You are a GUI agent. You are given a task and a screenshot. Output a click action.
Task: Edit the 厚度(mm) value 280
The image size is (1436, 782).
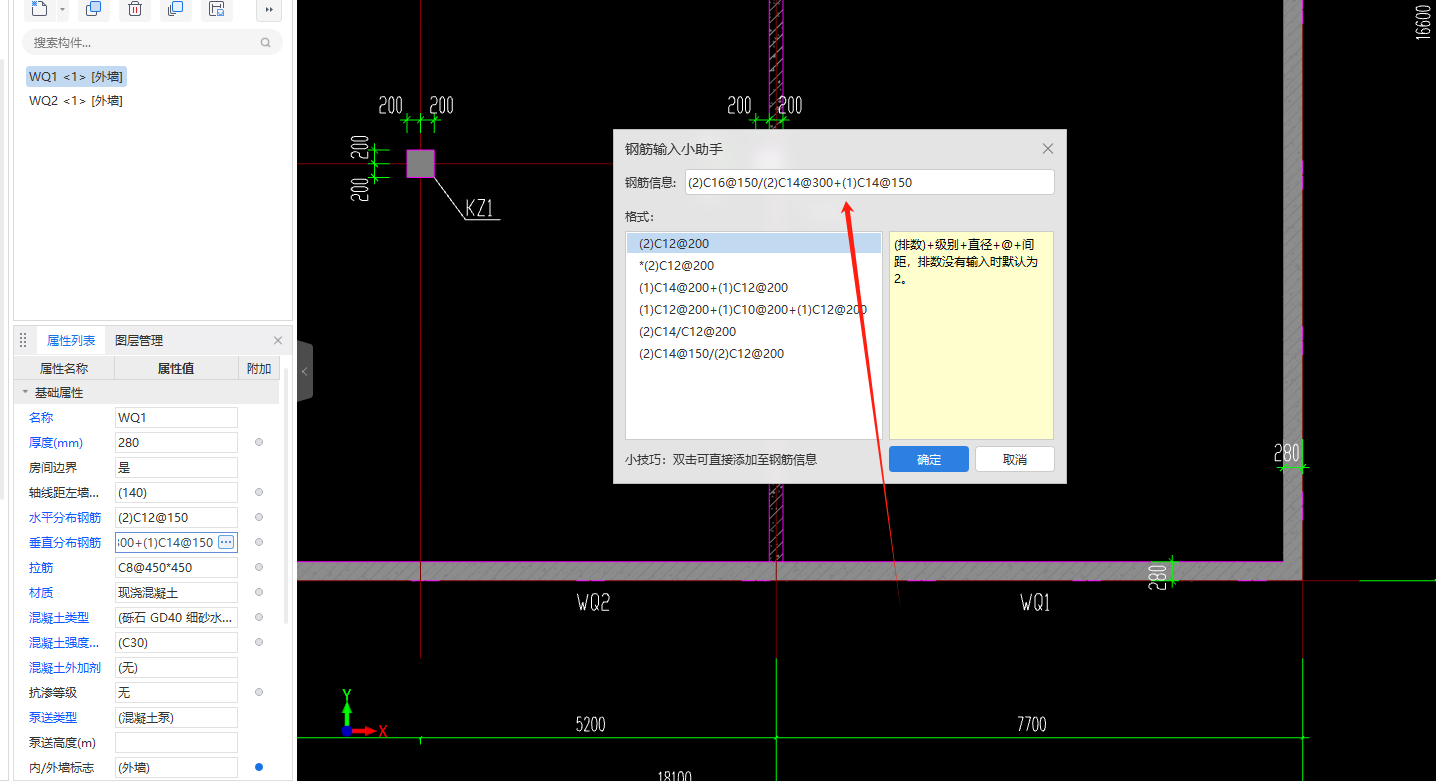pyautogui.click(x=176, y=443)
